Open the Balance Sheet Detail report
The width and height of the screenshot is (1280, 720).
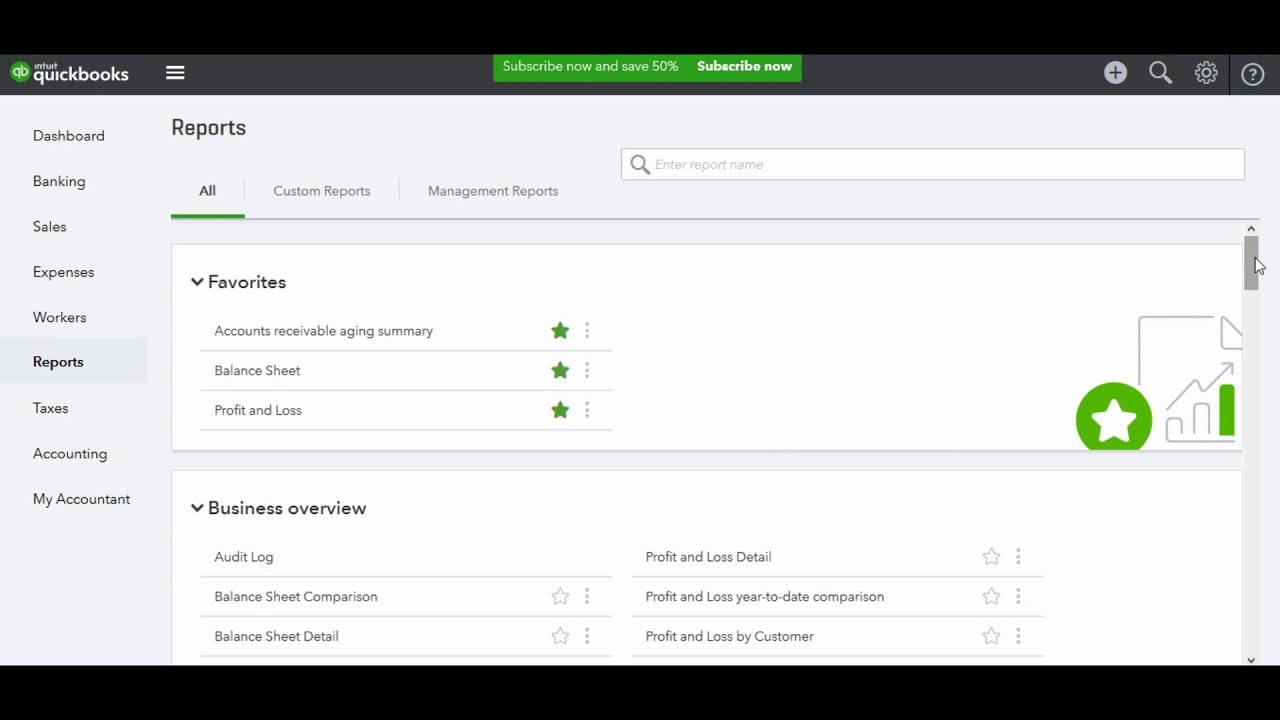click(x=276, y=636)
